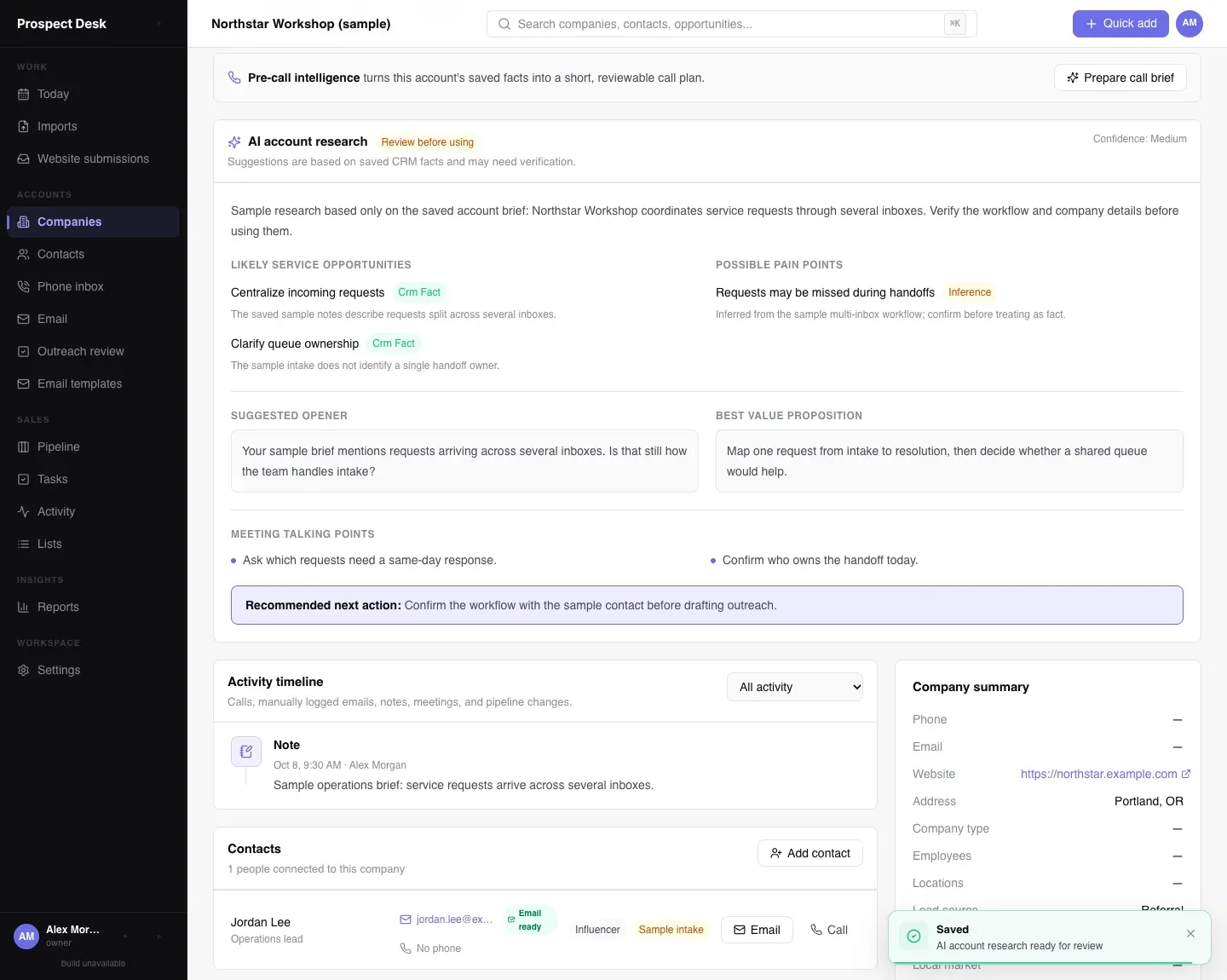The height and width of the screenshot is (980, 1227).
Task: Click Jordan Lee contact name
Action: [261, 922]
